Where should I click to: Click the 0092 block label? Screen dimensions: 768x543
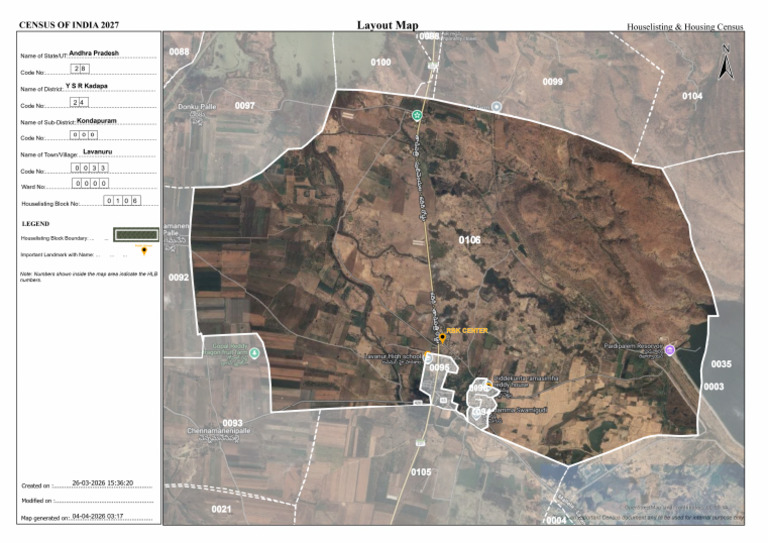pyautogui.click(x=179, y=278)
